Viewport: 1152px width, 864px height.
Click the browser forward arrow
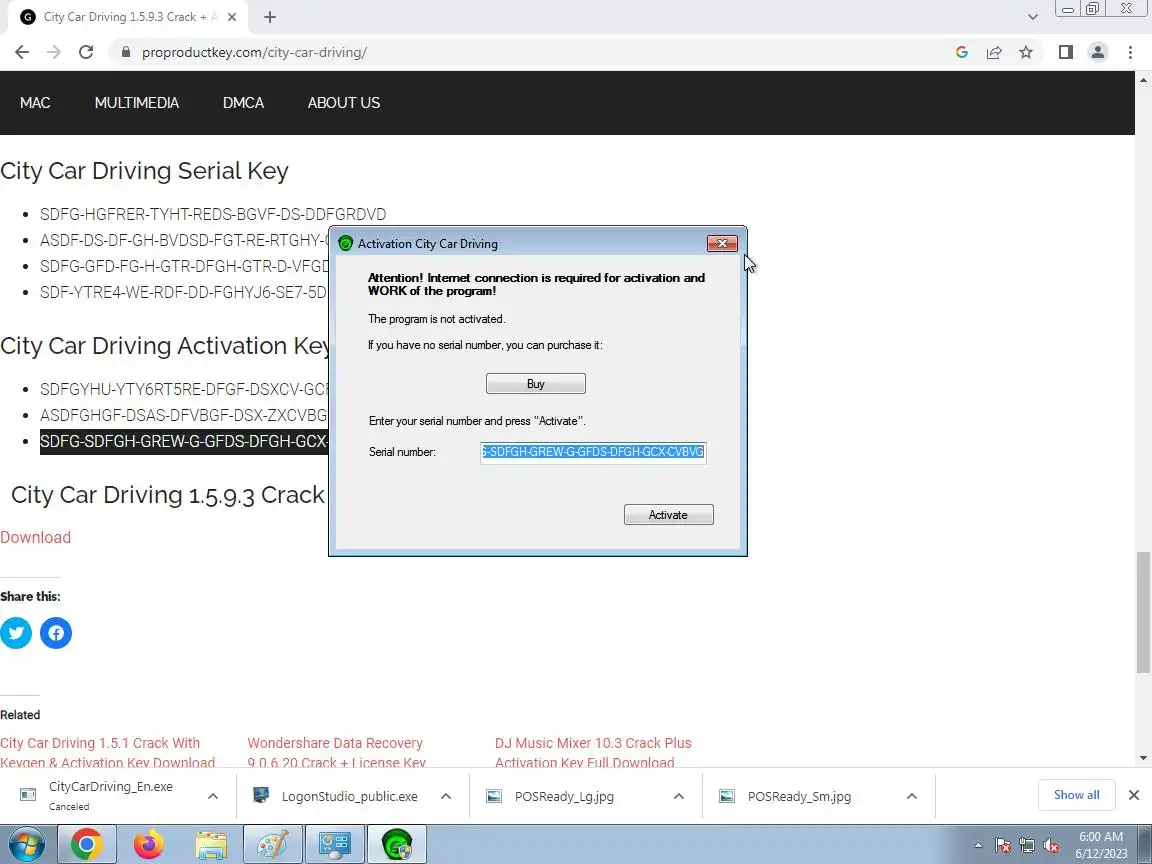click(54, 52)
